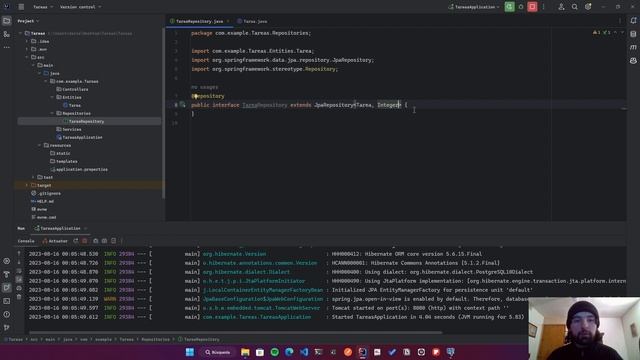Open Services tool window icon in left strip
The height and width of the screenshot is (360, 640).
coord(7,261)
